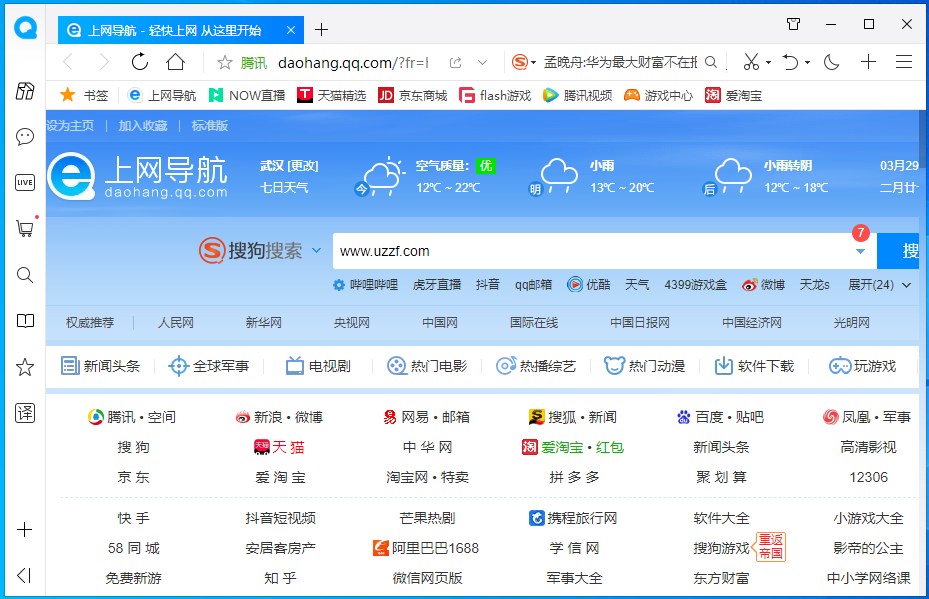Collapse the sidebar with the arrow icon
This screenshot has width=929, height=599.
click(x=24, y=575)
